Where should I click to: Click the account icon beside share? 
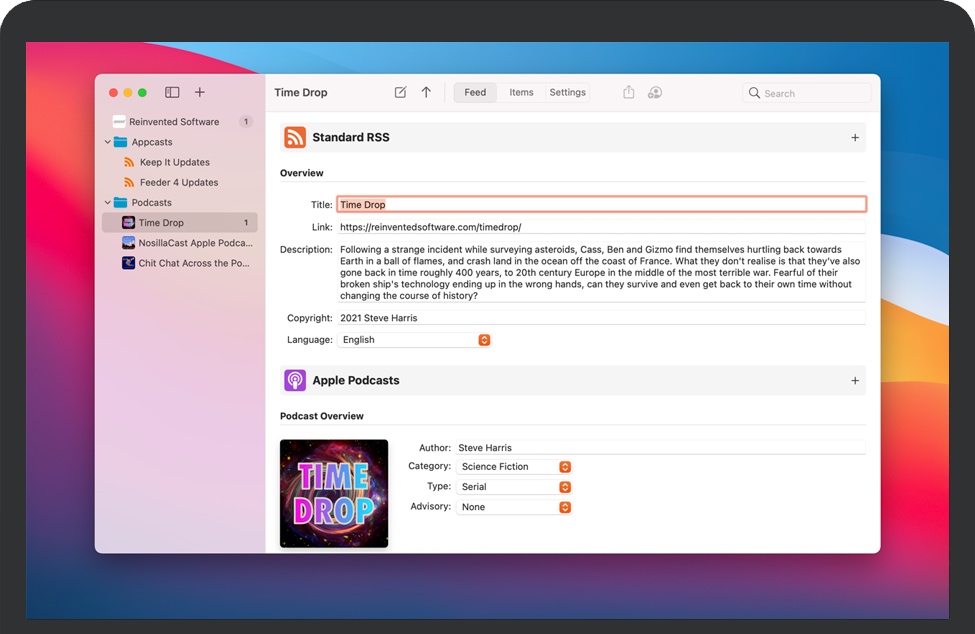click(x=655, y=92)
